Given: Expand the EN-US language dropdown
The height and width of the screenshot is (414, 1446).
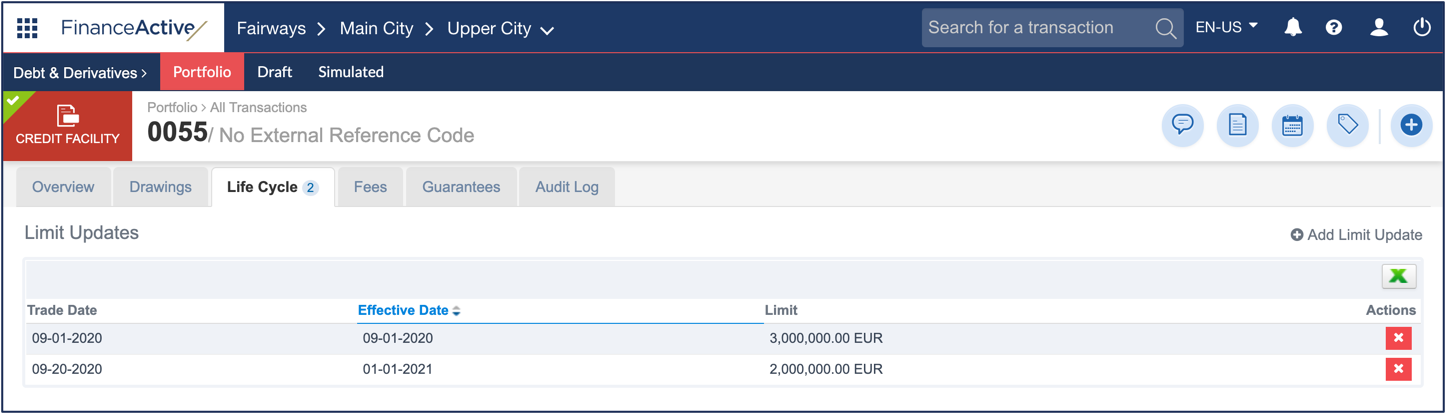Looking at the screenshot, I should pyautogui.click(x=1227, y=28).
